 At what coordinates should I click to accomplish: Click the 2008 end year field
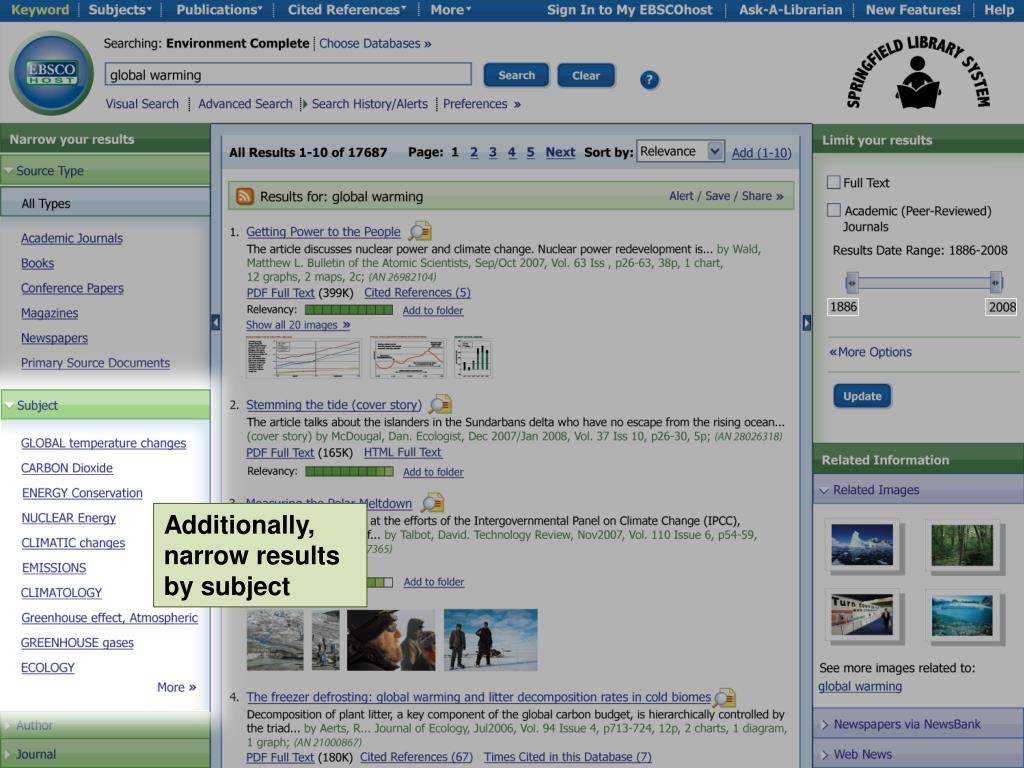tap(1002, 307)
